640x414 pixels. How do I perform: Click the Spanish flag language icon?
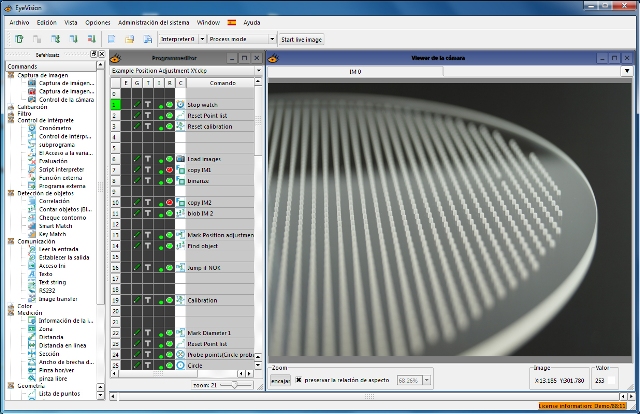tap(231, 22)
